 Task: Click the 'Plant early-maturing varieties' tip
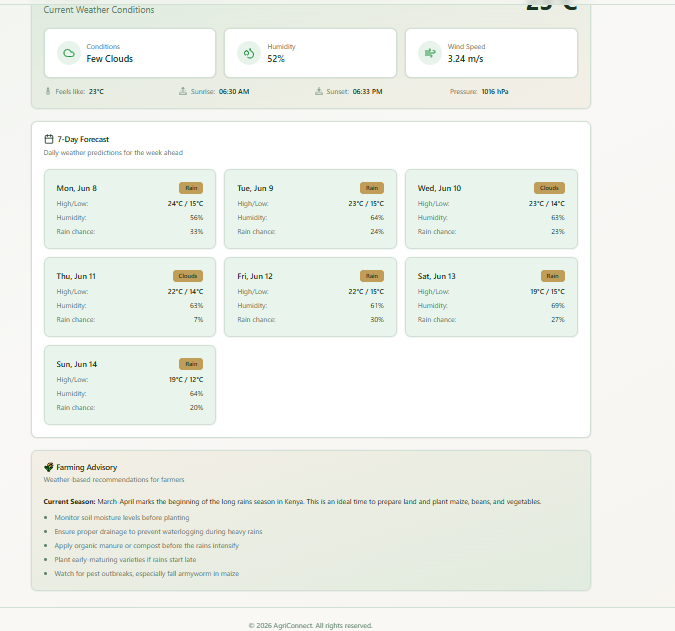(x=125, y=560)
